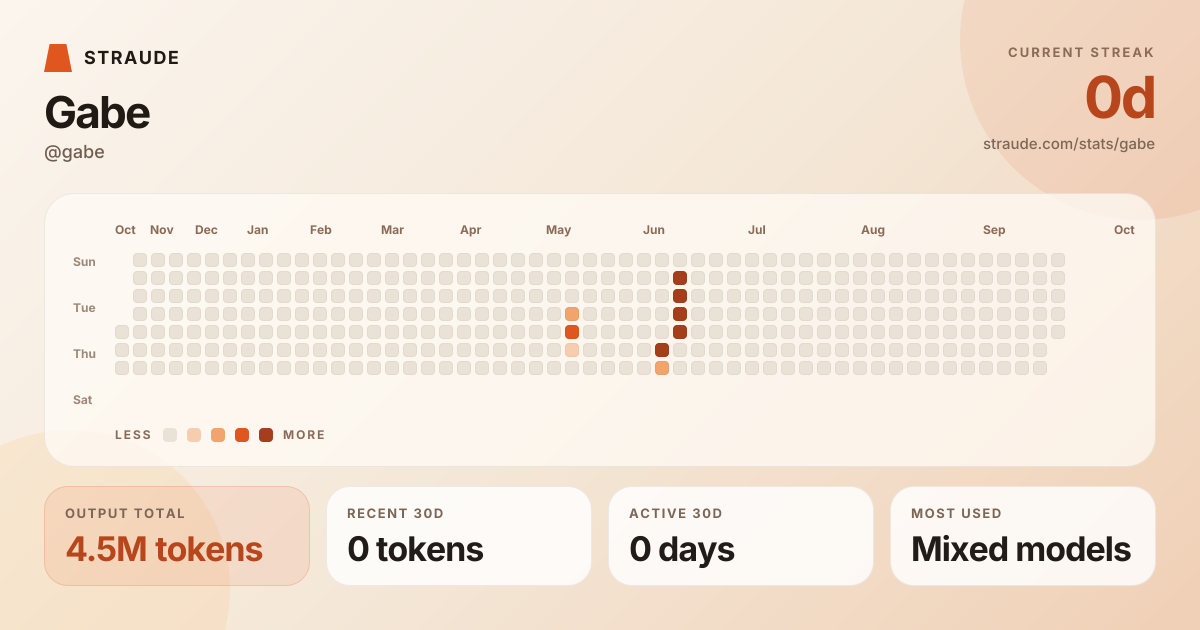Click the Current Streak 0d value
1200x630 pixels.
[1120, 98]
